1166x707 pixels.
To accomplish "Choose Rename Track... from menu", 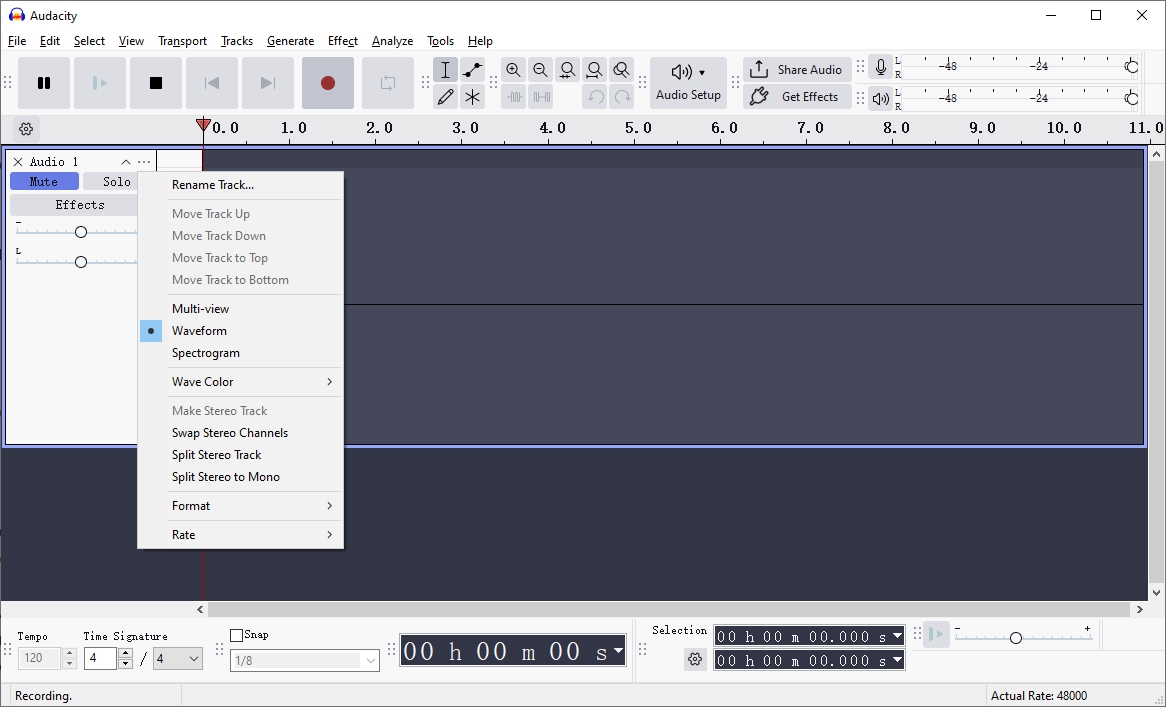I will point(240,184).
